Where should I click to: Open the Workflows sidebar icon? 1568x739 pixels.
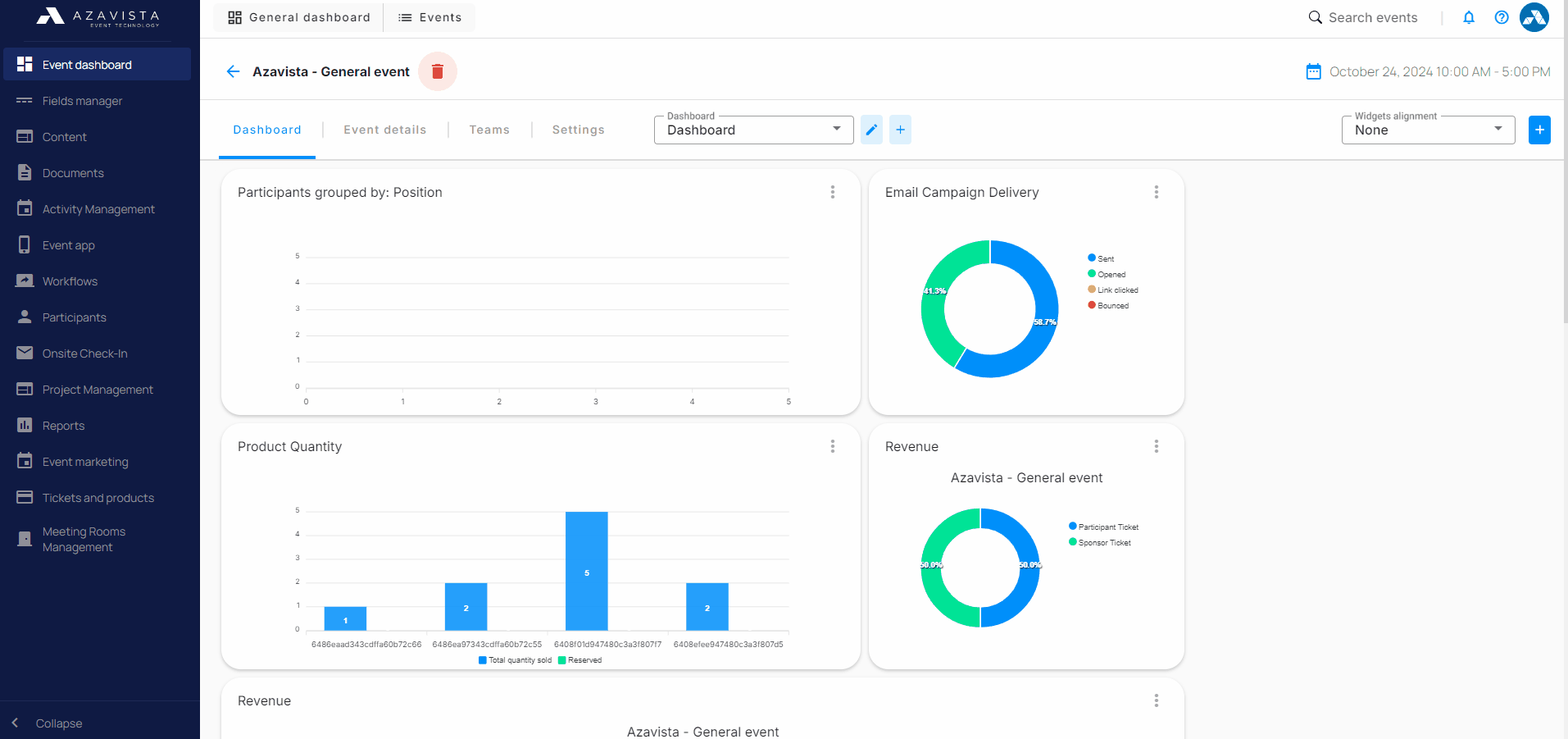25,281
